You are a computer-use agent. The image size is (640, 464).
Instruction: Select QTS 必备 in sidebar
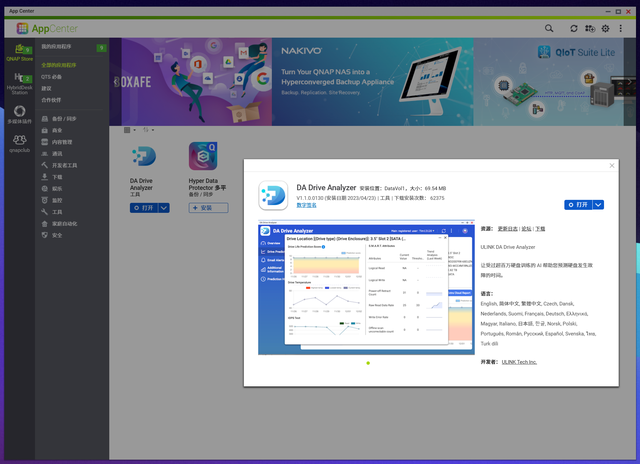tap(51, 77)
